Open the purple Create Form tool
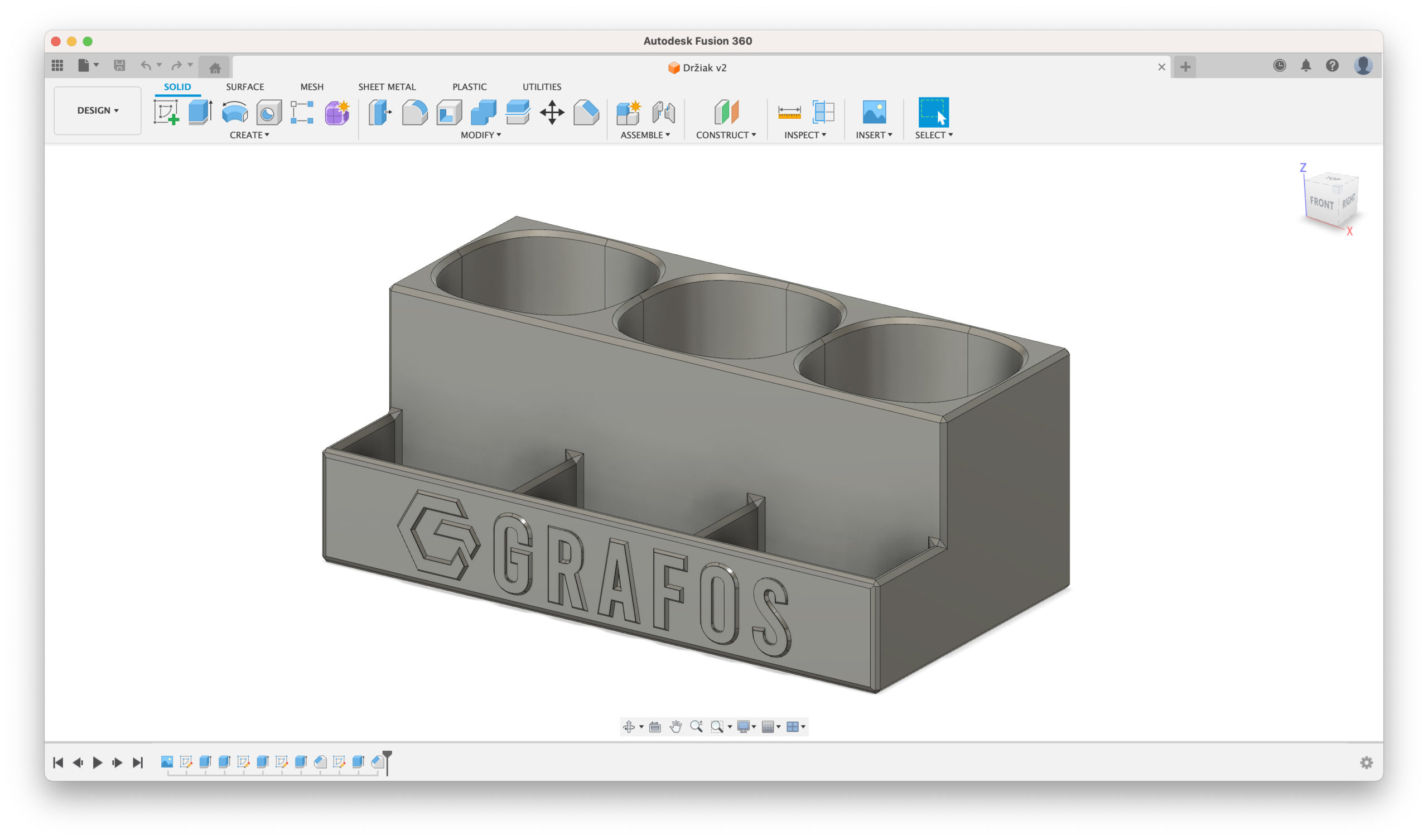The height and width of the screenshot is (840, 1428). click(336, 112)
